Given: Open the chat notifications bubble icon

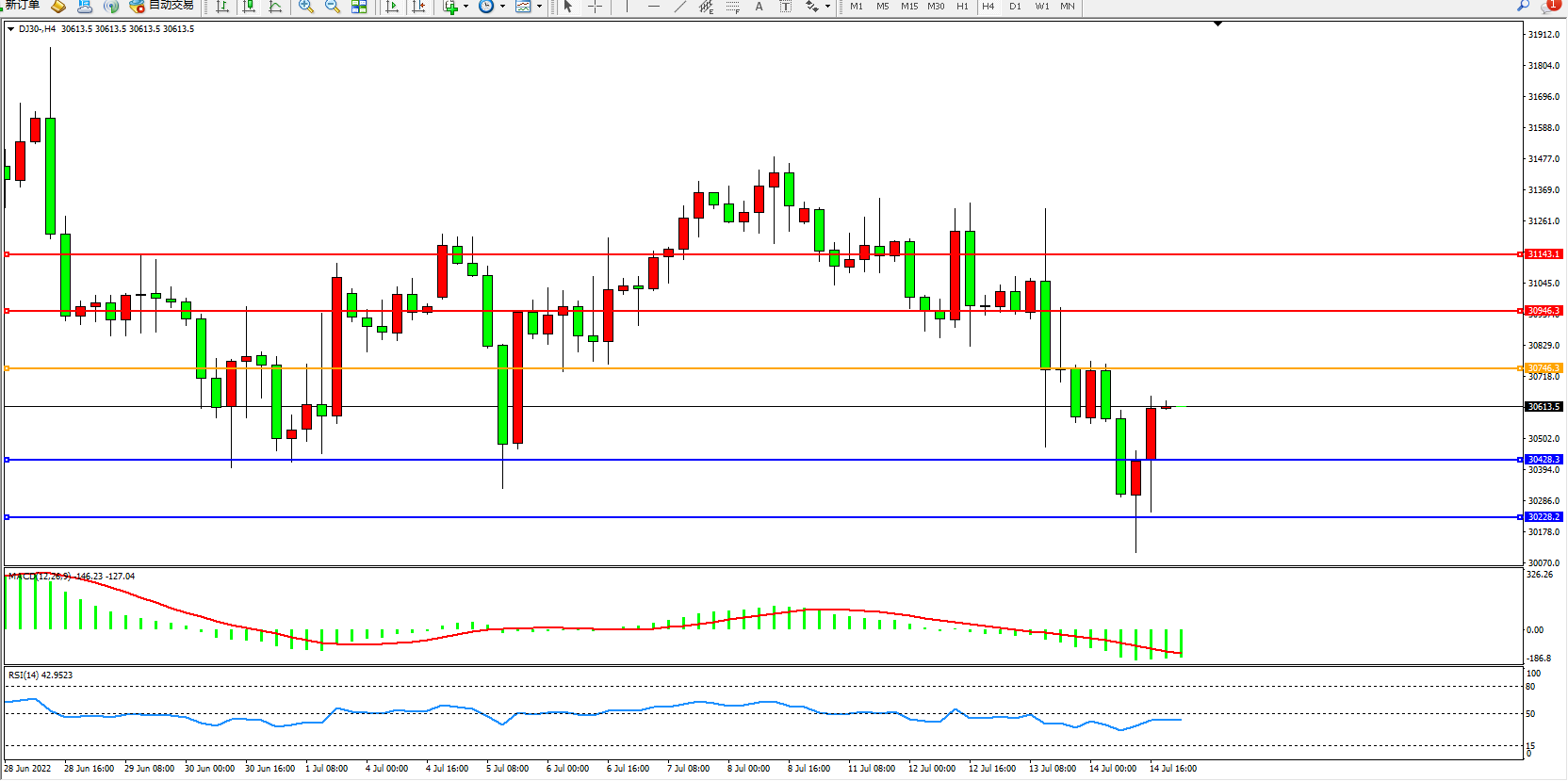Looking at the screenshot, I should 1549,6.
